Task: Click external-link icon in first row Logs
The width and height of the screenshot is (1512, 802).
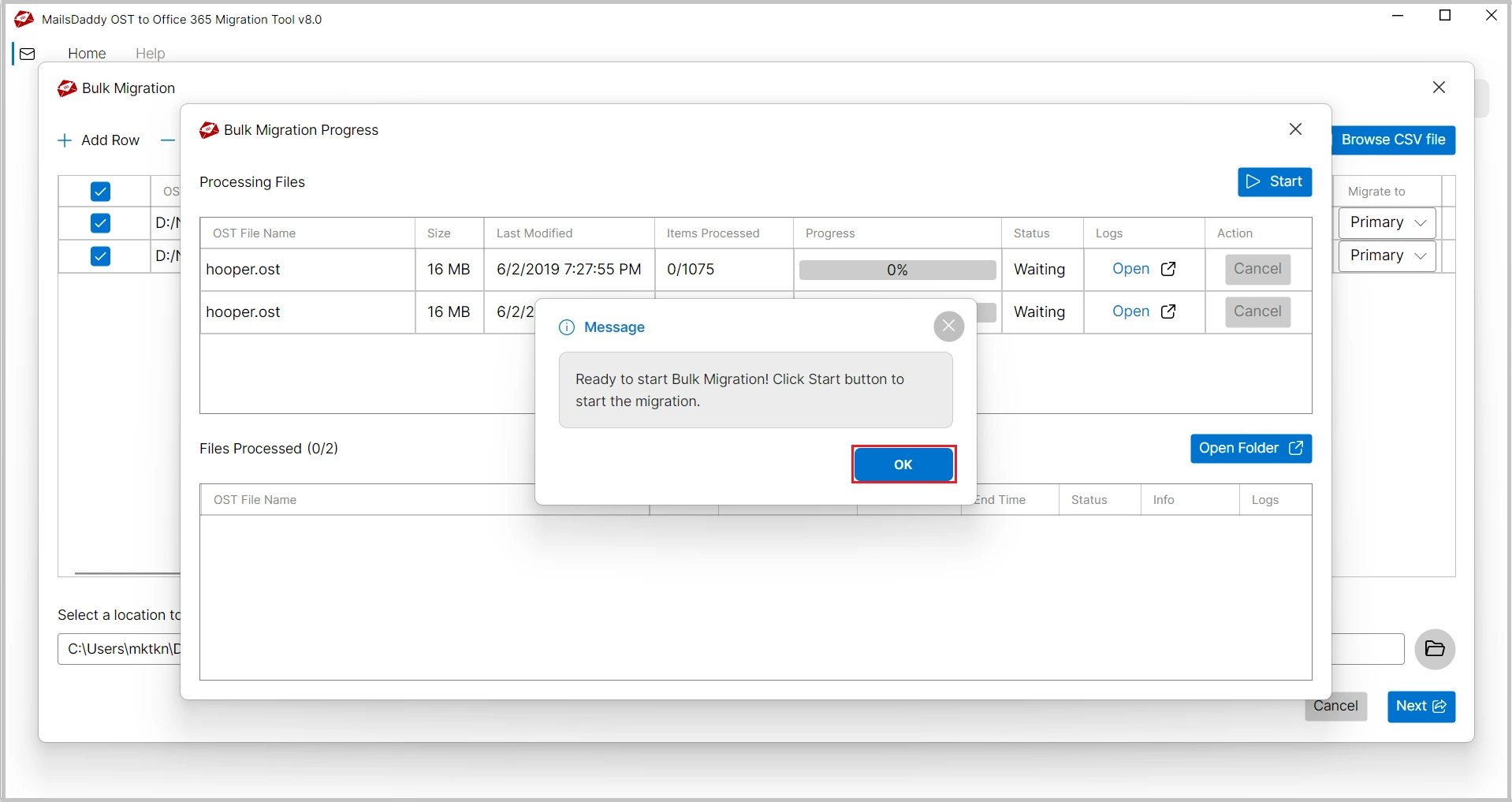Action: pos(1168,269)
